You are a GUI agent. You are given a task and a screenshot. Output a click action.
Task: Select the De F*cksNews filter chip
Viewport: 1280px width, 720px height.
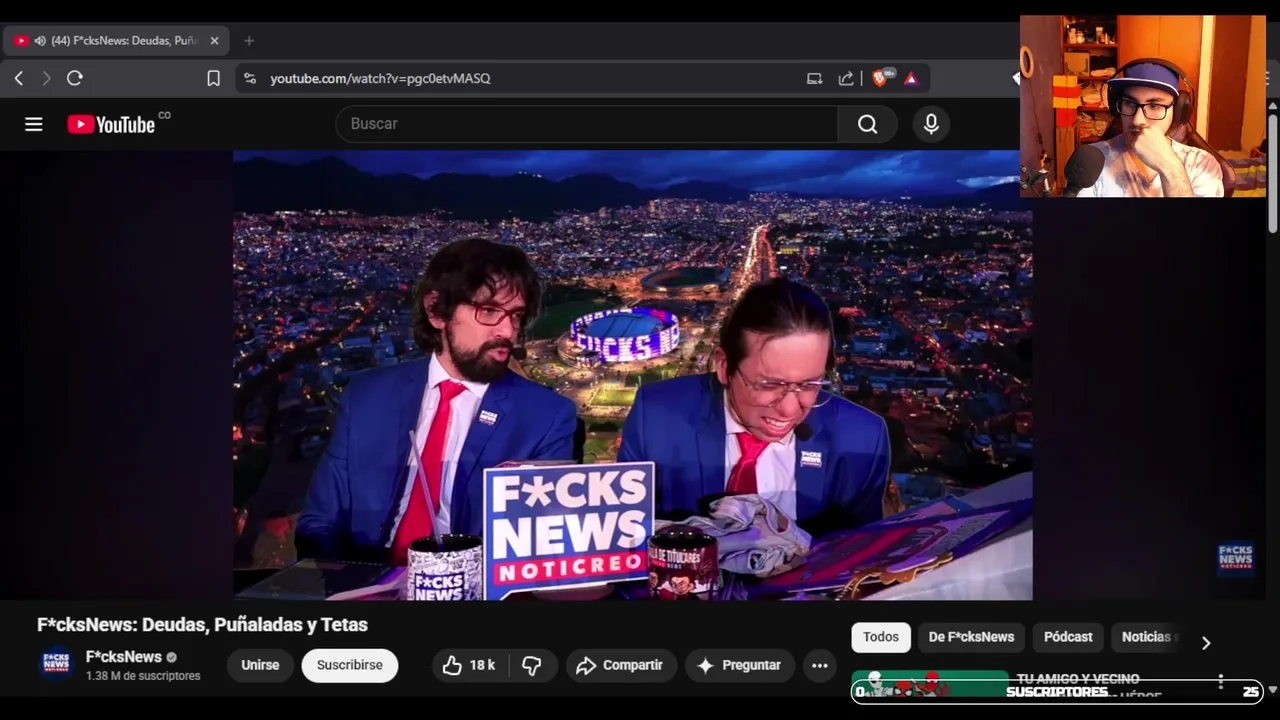(x=971, y=637)
